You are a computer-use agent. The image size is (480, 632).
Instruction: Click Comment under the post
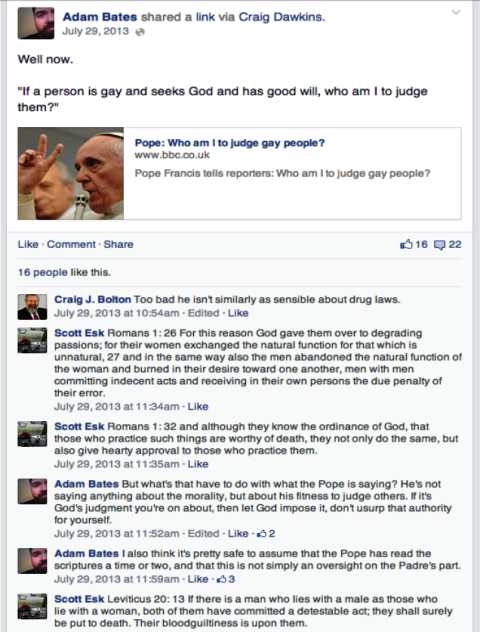point(71,244)
